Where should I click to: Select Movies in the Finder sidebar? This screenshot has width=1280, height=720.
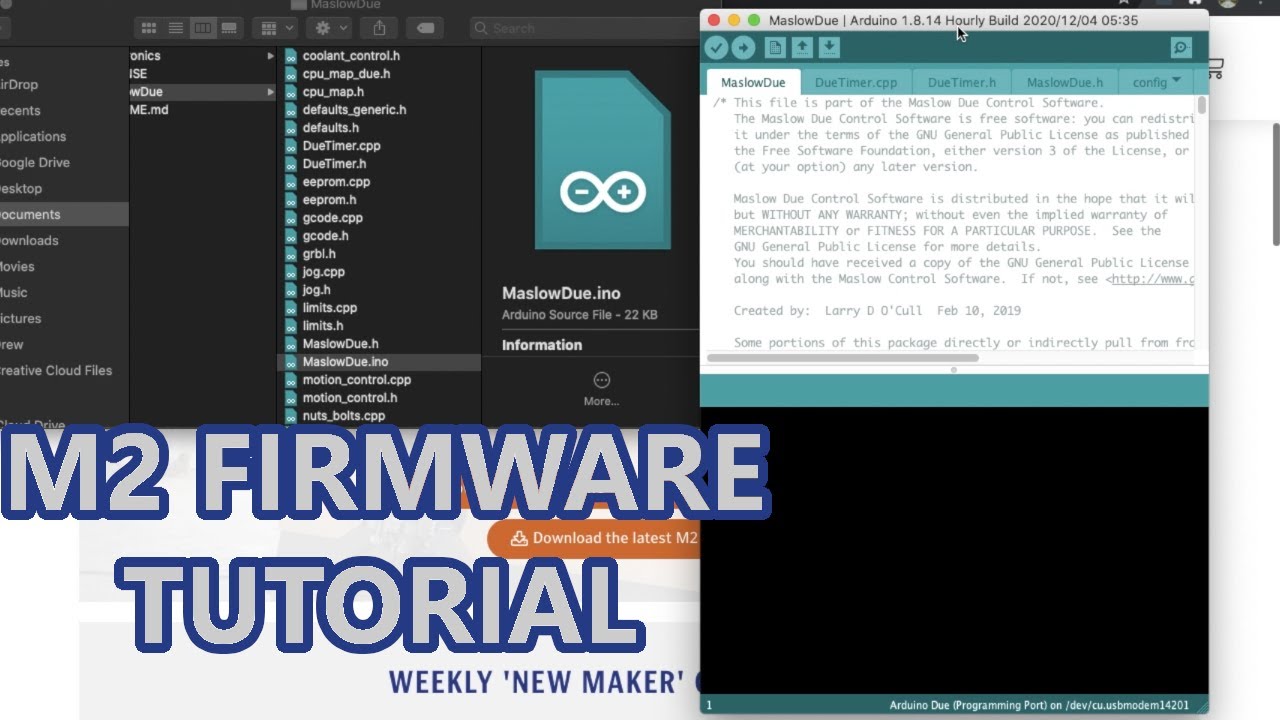tap(17, 266)
